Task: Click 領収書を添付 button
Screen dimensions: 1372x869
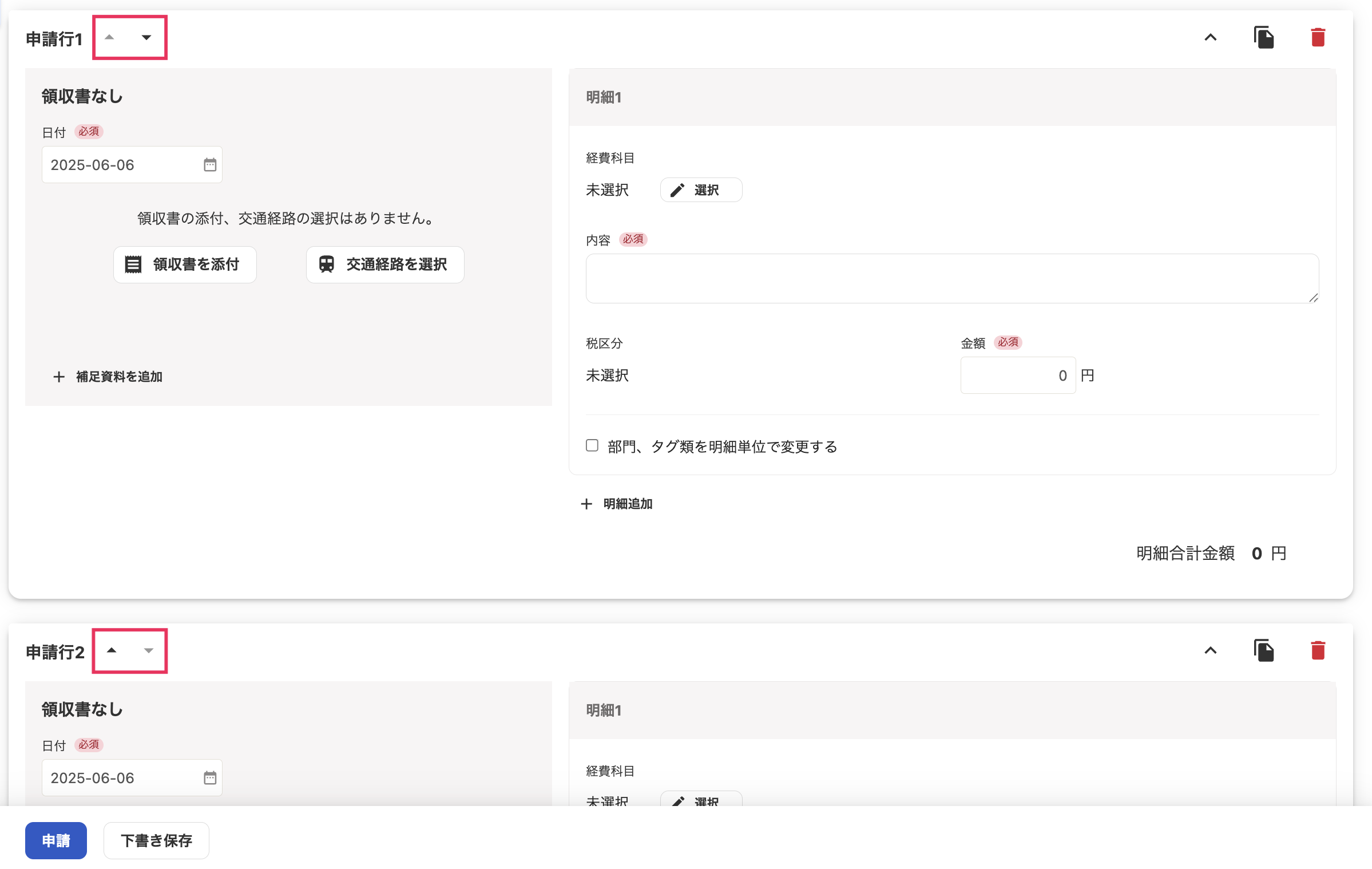Action: tap(185, 264)
